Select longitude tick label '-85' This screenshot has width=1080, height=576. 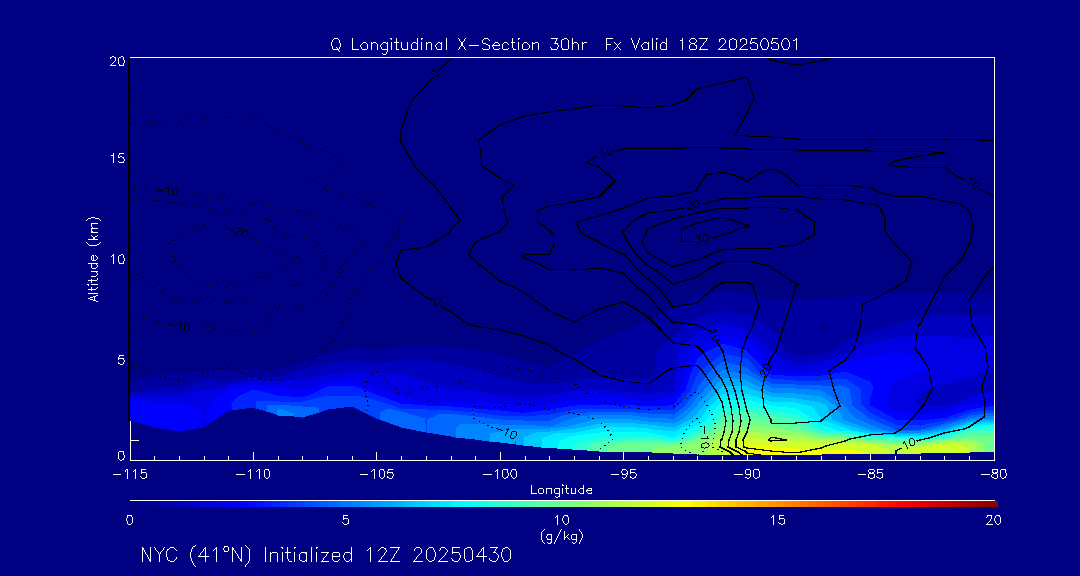pyautogui.click(x=871, y=474)
